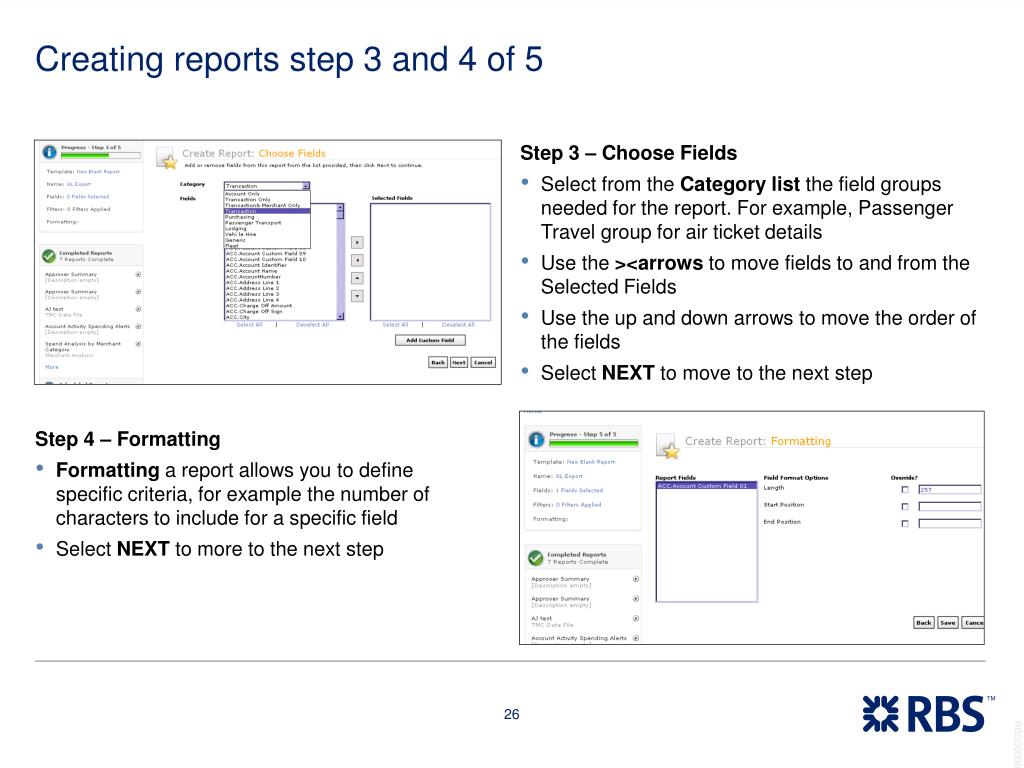Click Add Custom Field button
Screen dimensions: 1024x768
coord(430,340)
